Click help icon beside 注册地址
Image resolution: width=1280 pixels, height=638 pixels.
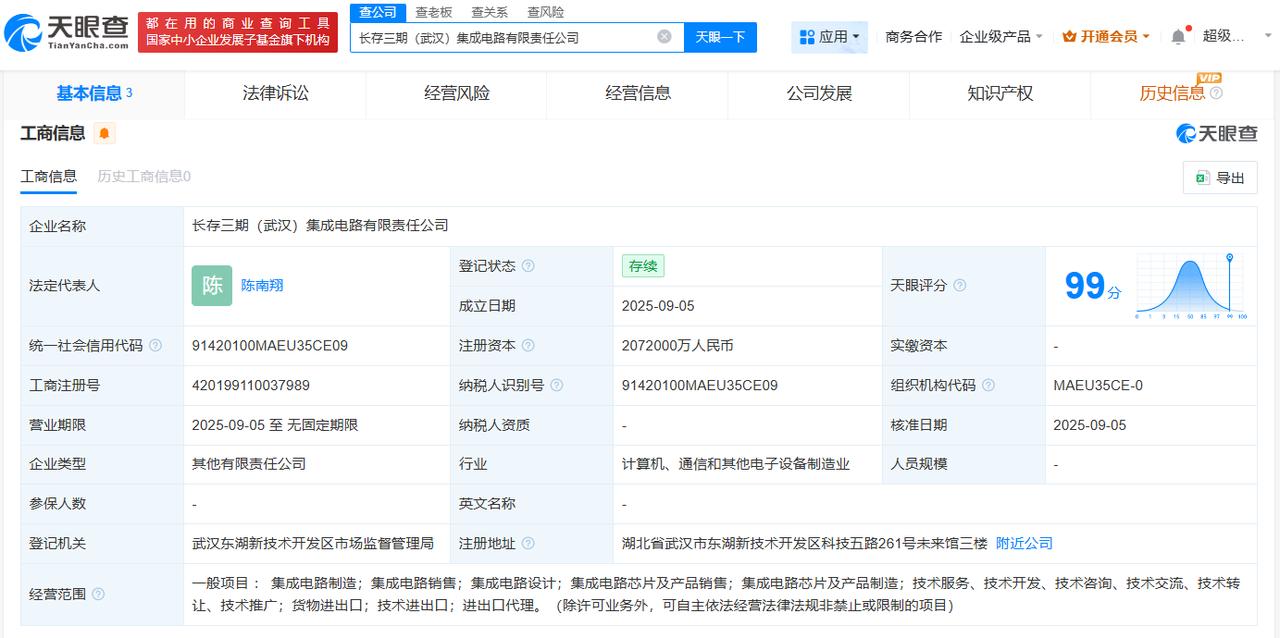point(528,543)
